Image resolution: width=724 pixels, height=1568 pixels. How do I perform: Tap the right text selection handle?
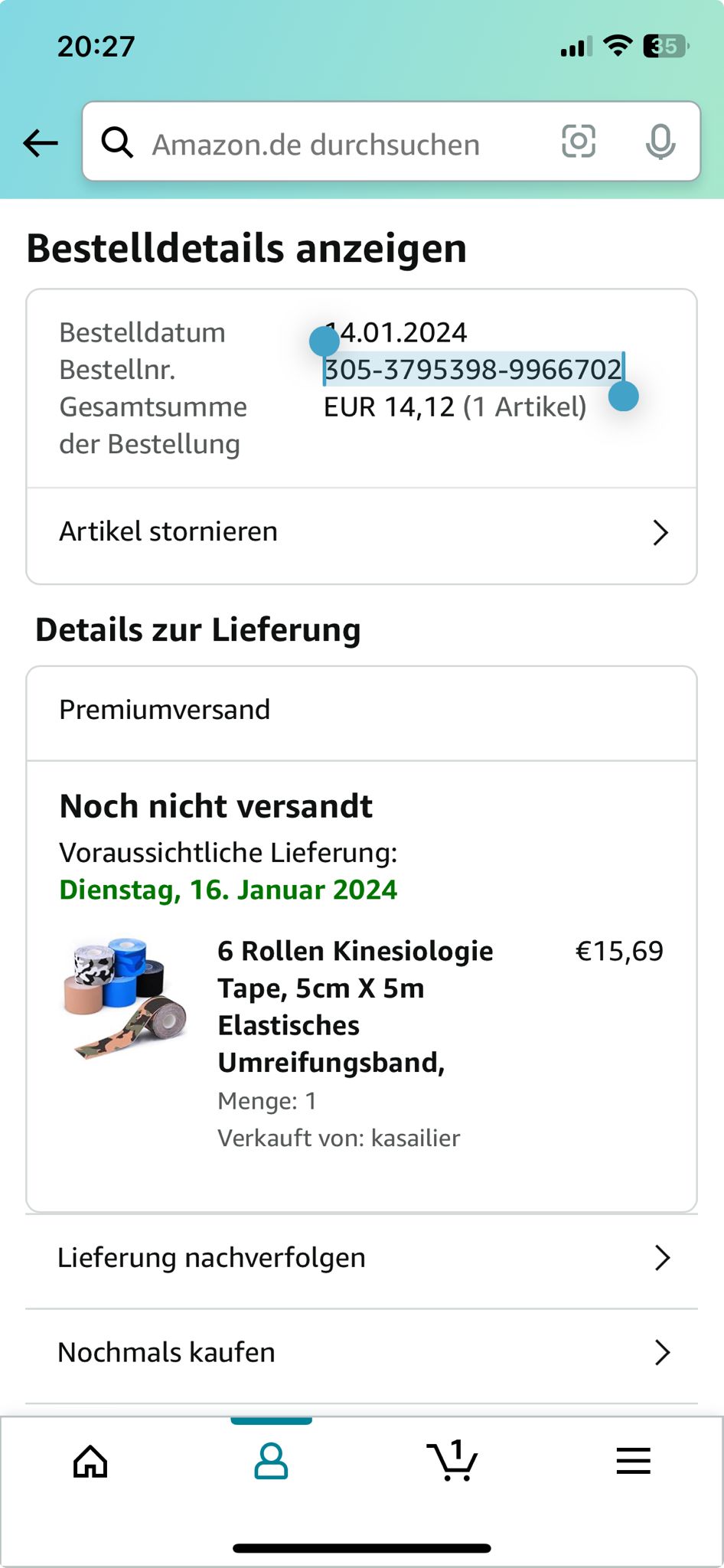[624, 397]
